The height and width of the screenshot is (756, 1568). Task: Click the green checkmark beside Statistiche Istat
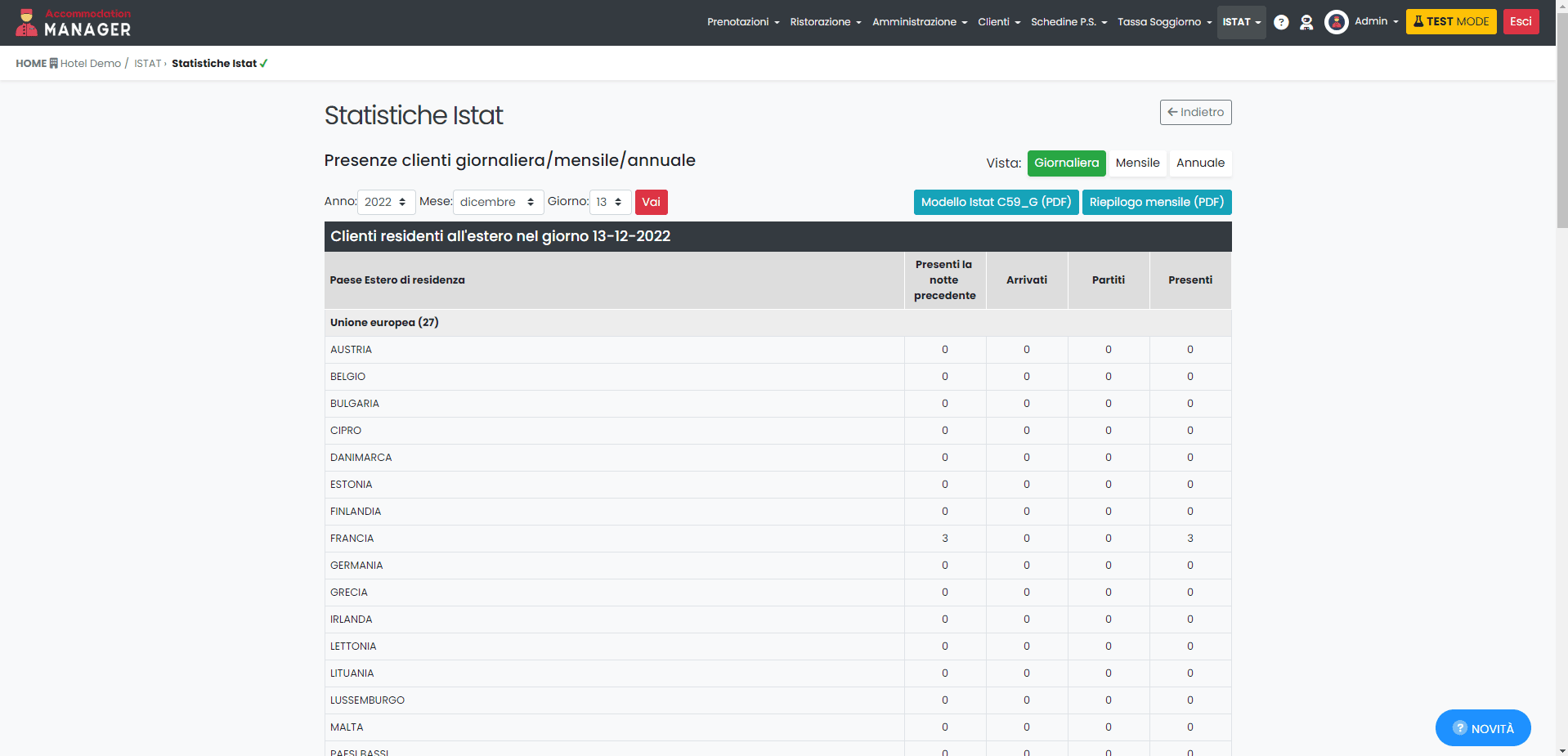pos(264,64)
